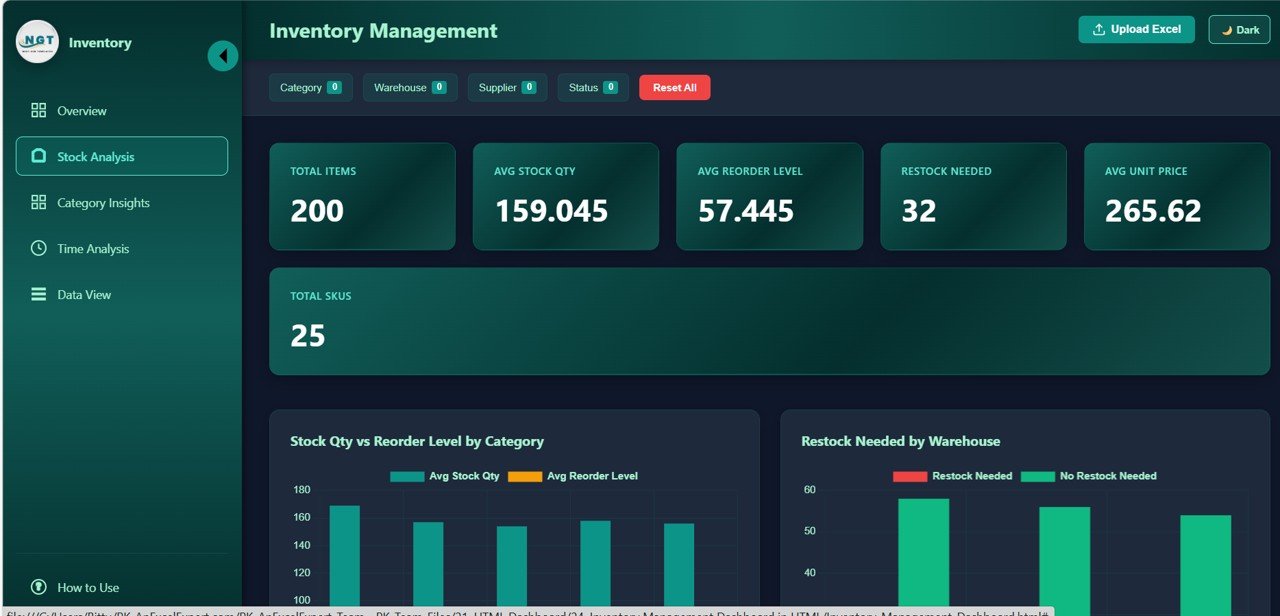
Task: Open the Warehouse filter dropdown
Action: 409,88
